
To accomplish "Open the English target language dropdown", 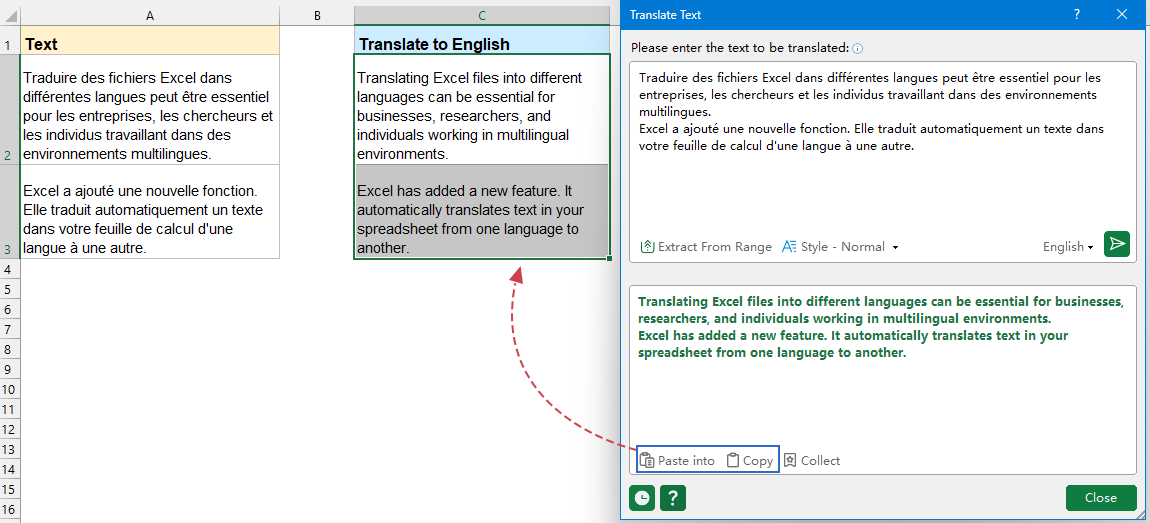I will [1068, 247].
